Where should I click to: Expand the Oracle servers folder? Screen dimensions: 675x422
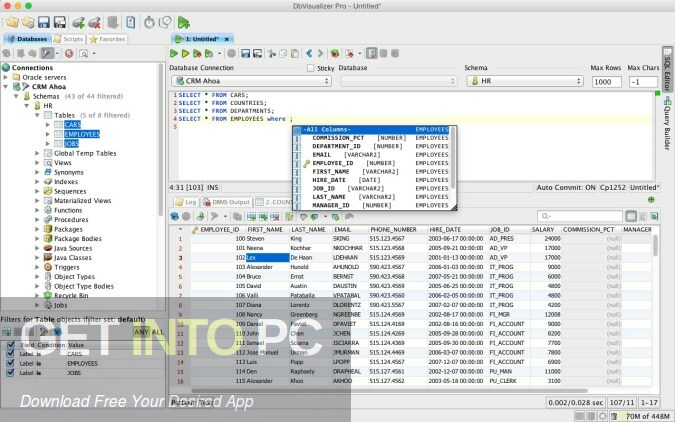click(6, 77)
